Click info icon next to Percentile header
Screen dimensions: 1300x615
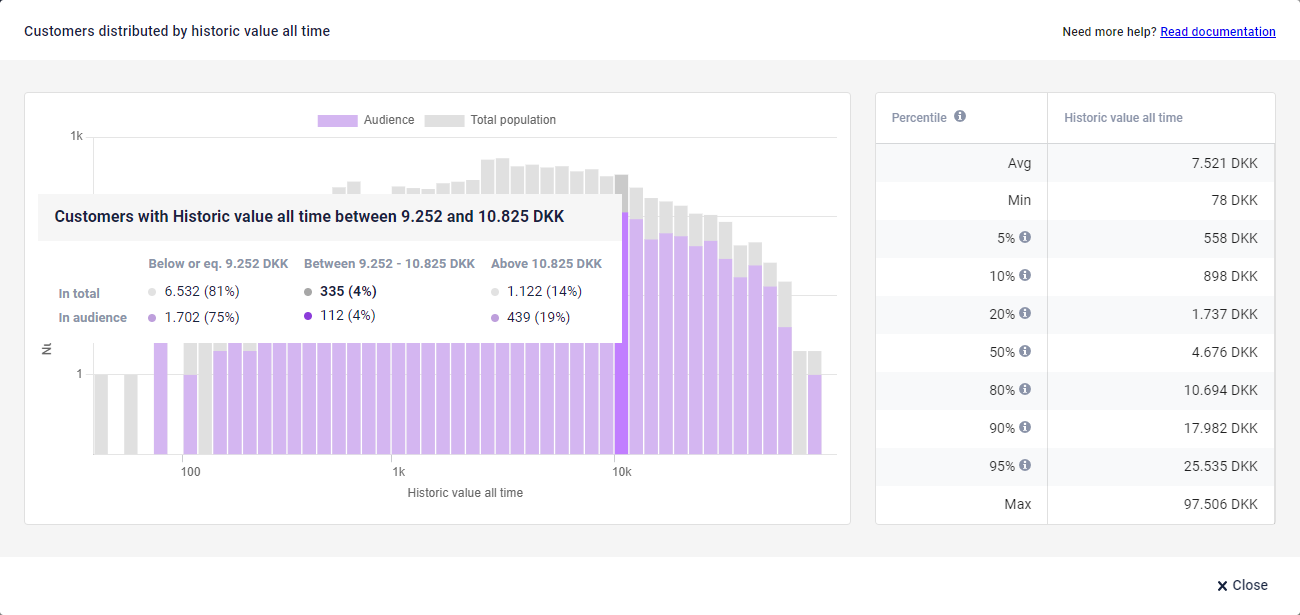960,117
